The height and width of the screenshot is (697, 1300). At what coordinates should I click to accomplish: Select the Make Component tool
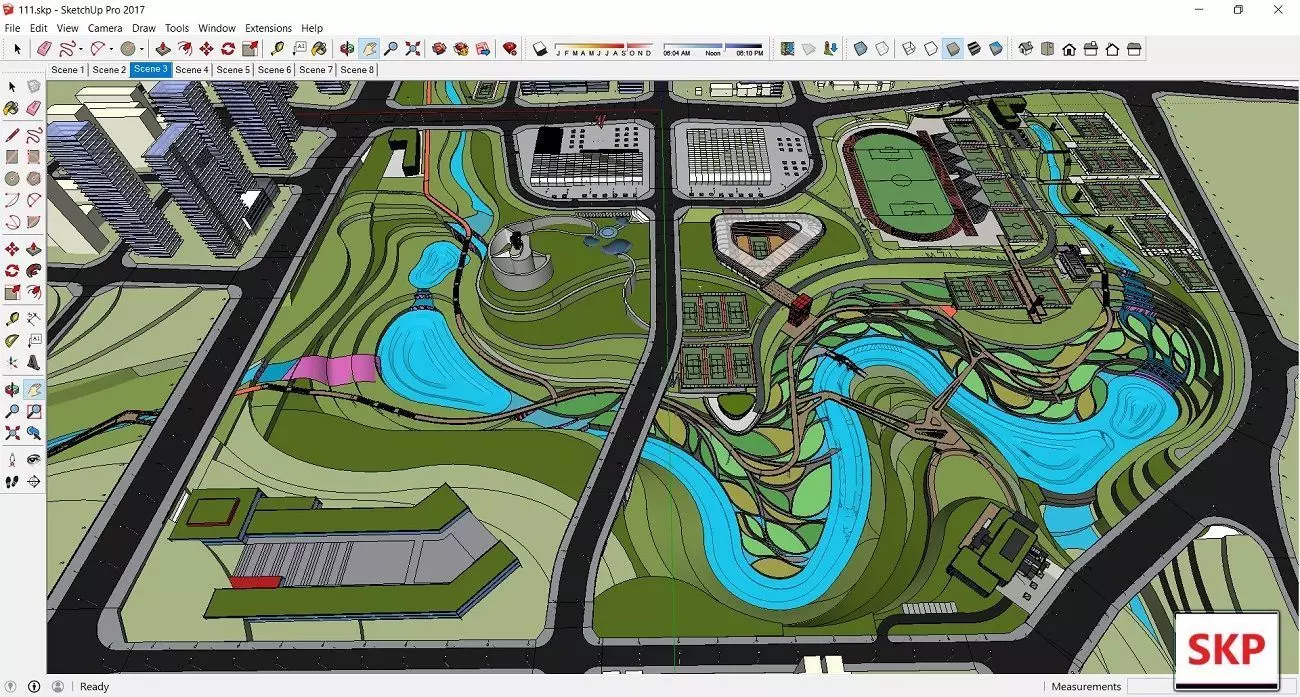tap(34, 87)
